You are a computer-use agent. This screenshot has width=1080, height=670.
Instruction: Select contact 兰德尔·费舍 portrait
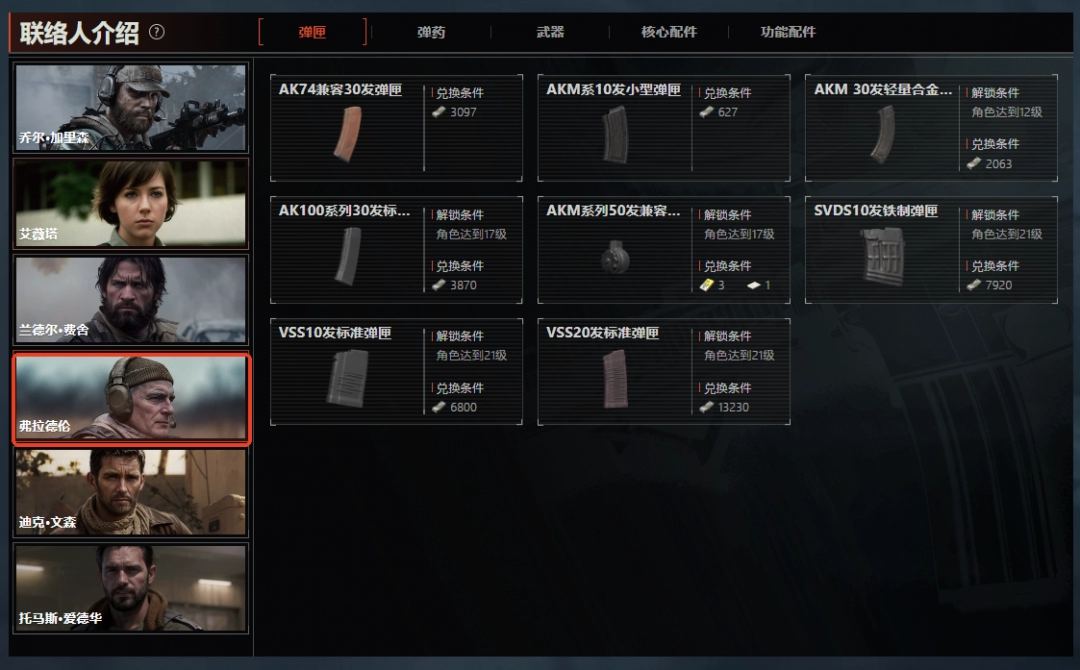131,300
